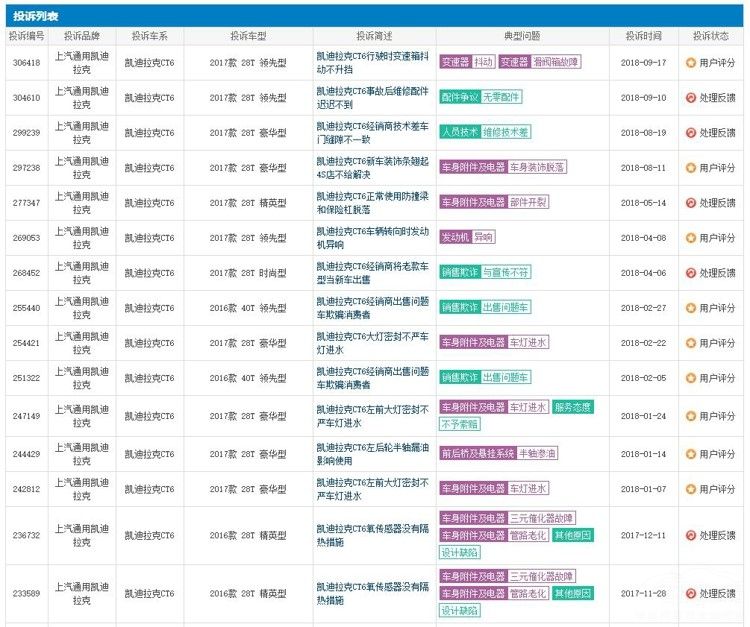The height and width of the screenshot is (627, 750).
Task: Click the red status icon in row 236732
Action: [x=690, y=535]
